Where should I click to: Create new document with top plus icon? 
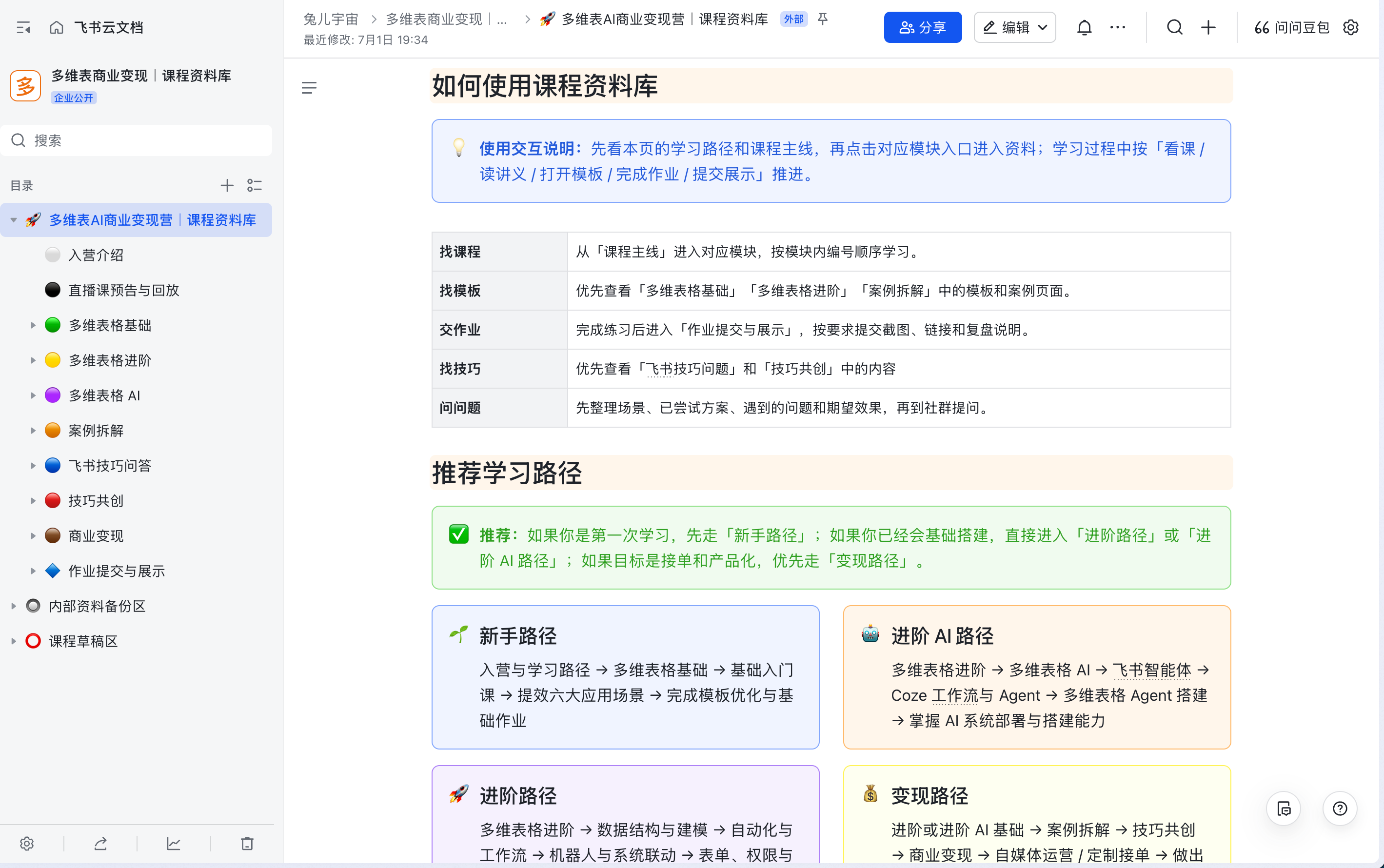pos(1208,28)
